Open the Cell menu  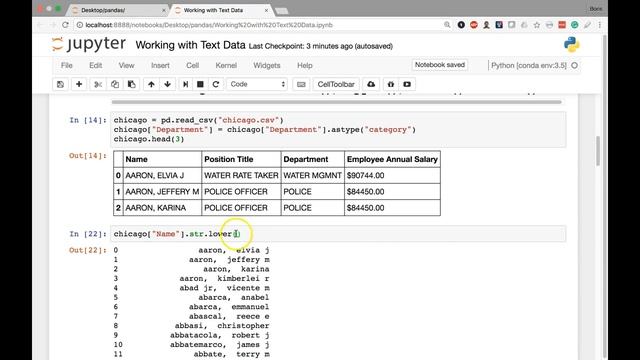click(x=193, y=65)
